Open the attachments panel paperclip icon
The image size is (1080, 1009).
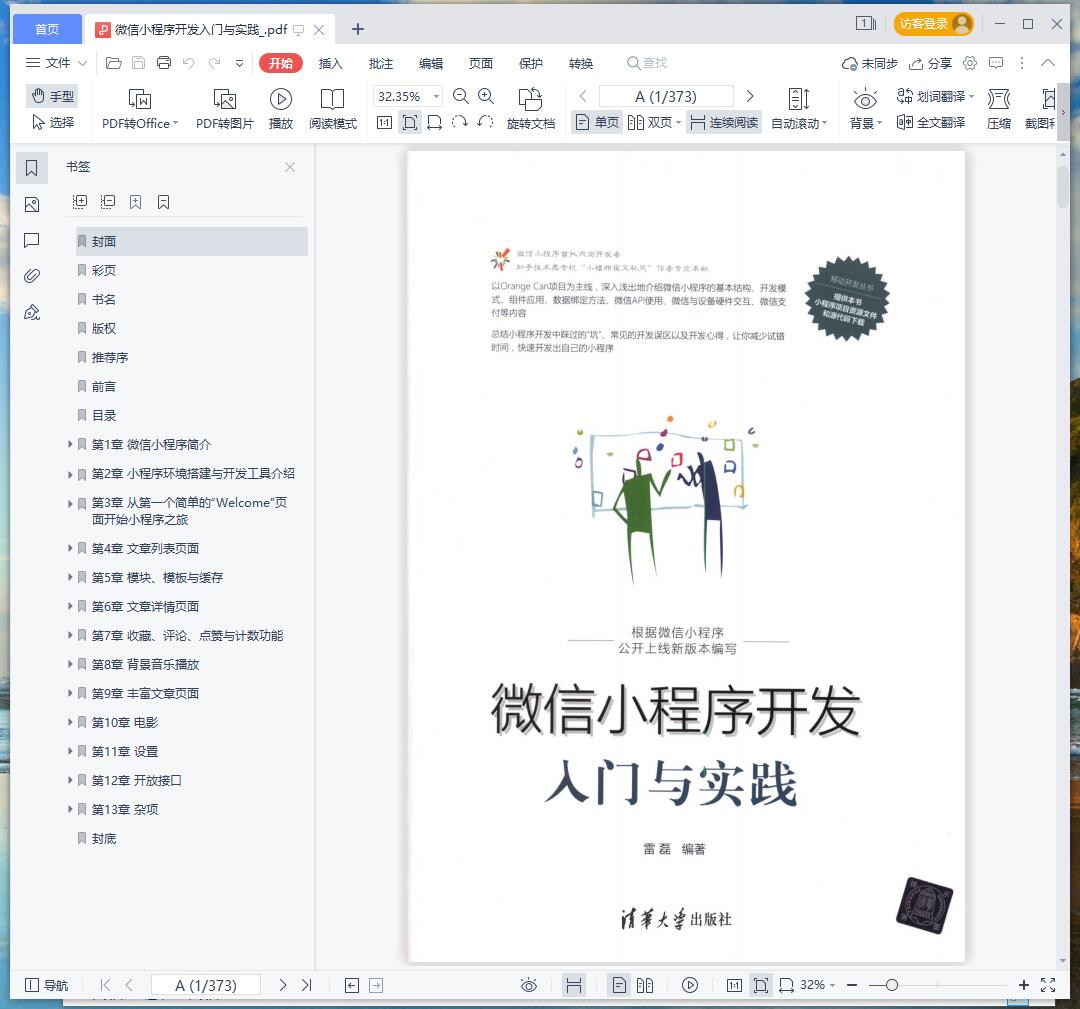pyautogui.click(x=32, y=276)
